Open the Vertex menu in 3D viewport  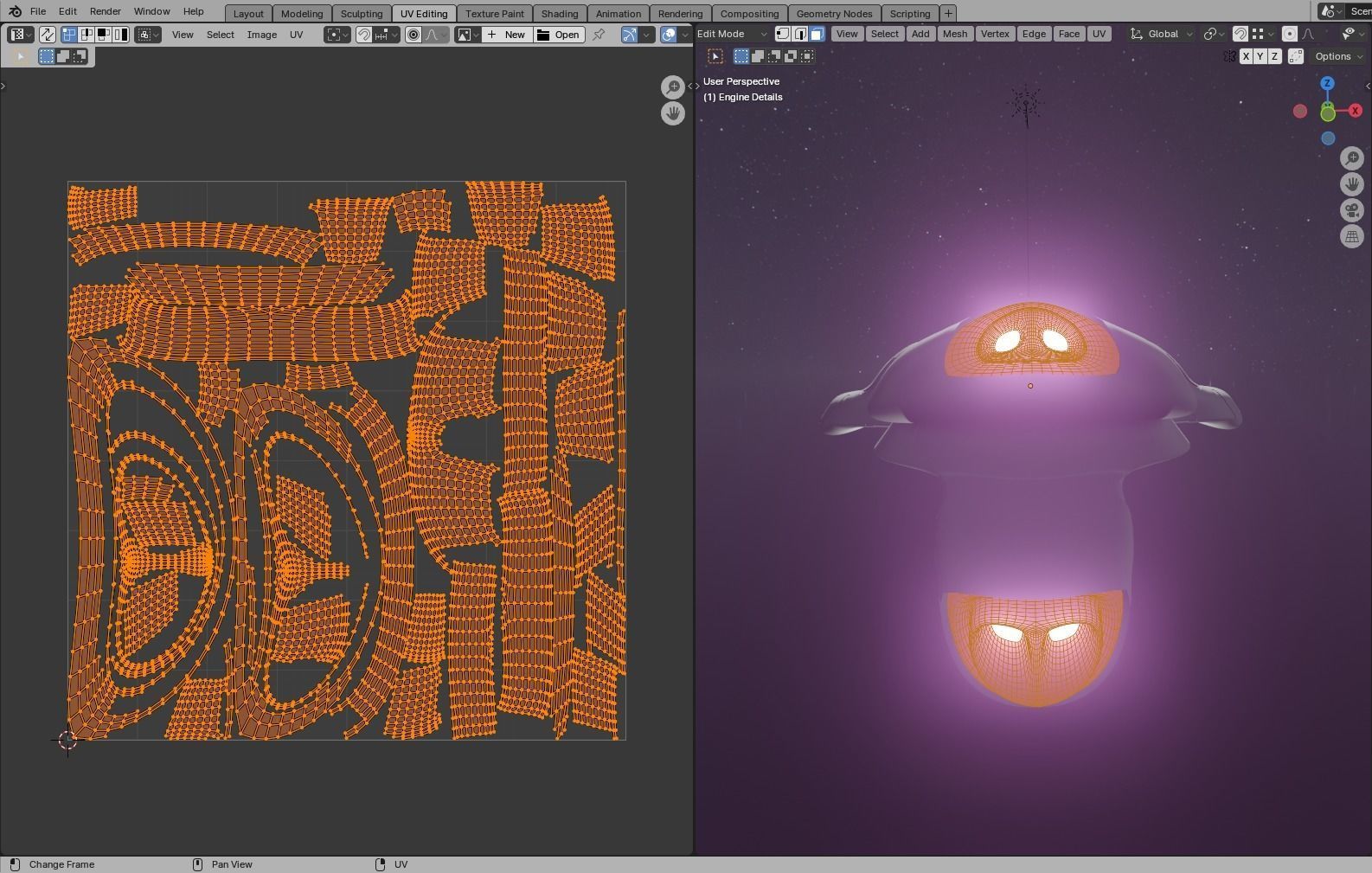point(995,34)
